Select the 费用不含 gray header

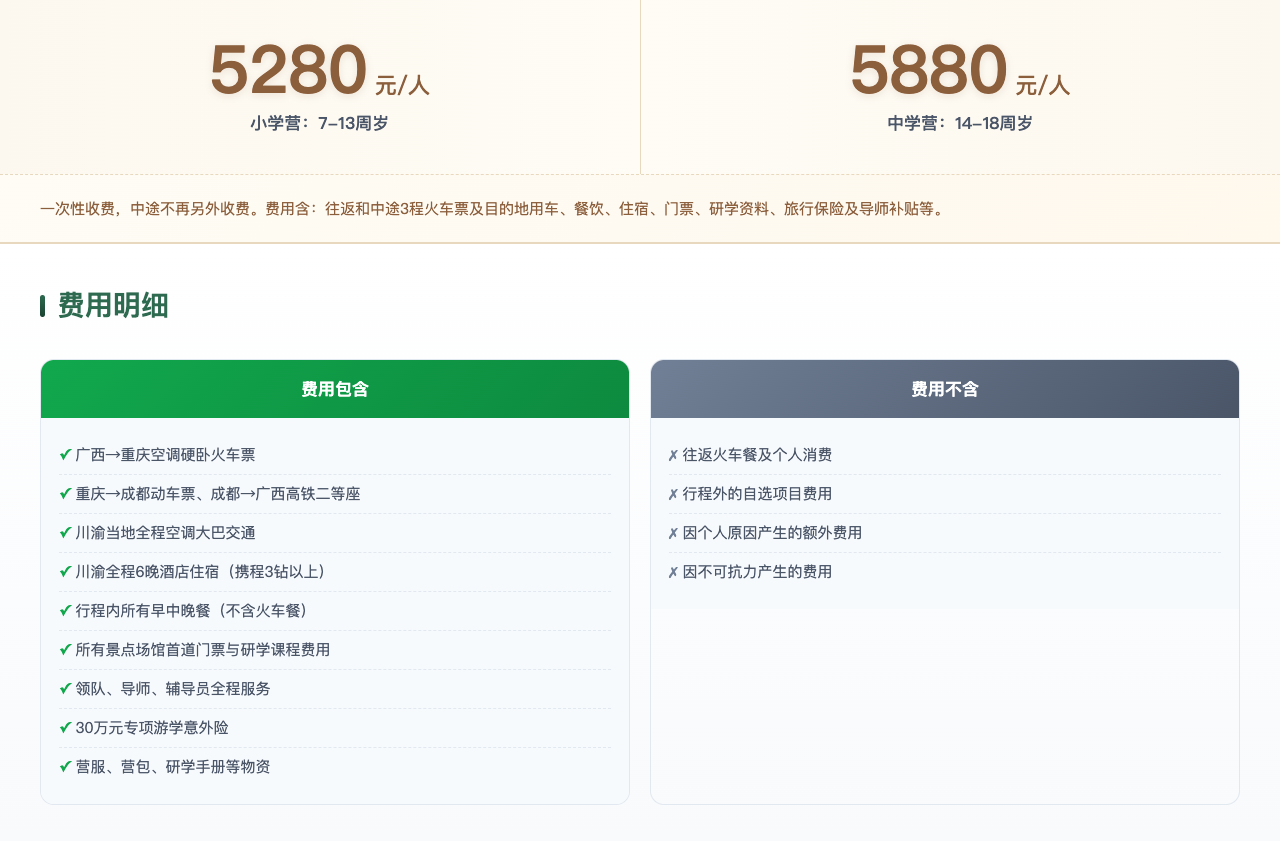(944, 389)
